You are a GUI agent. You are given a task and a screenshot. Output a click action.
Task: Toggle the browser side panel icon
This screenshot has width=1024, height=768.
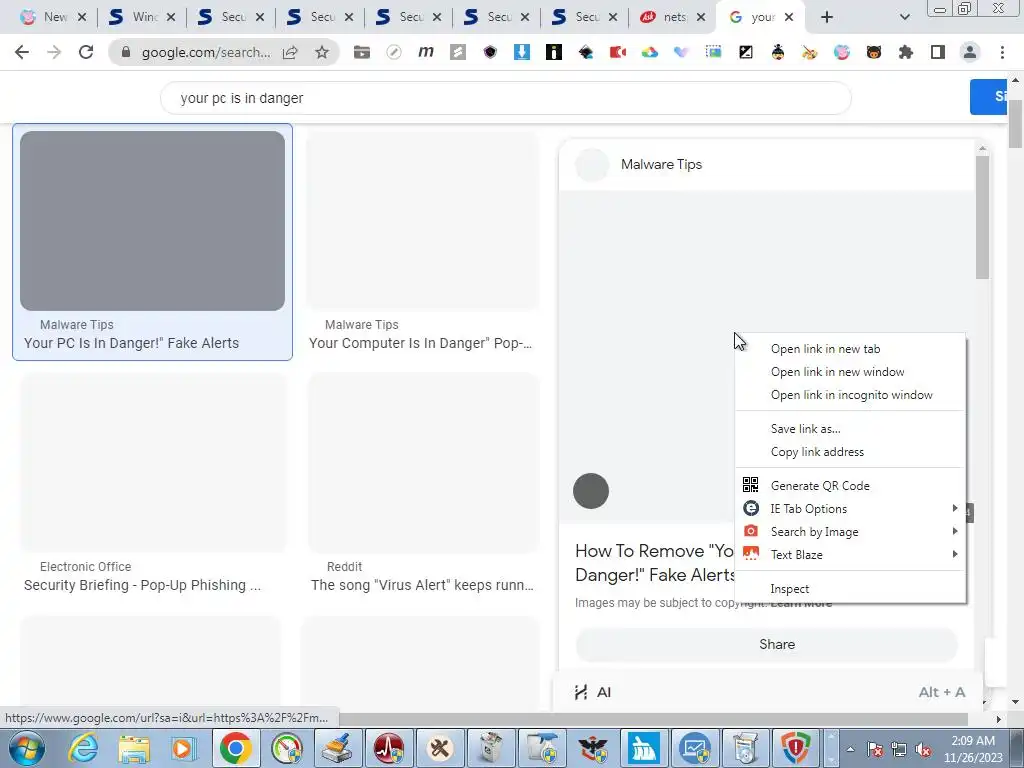pyautogui.click(x=938, y=52)
